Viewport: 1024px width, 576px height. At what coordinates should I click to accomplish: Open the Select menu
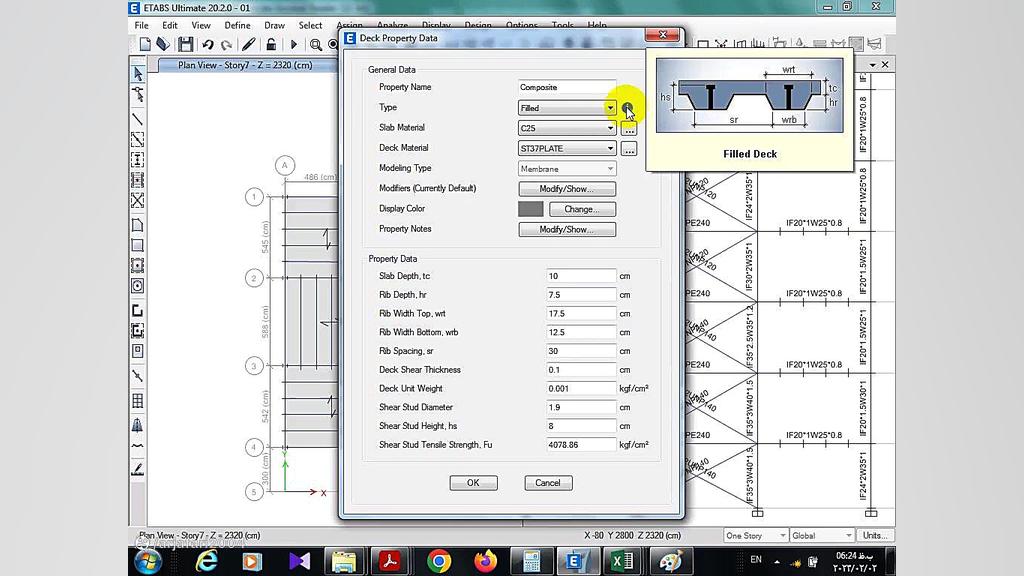click(310, 25)
